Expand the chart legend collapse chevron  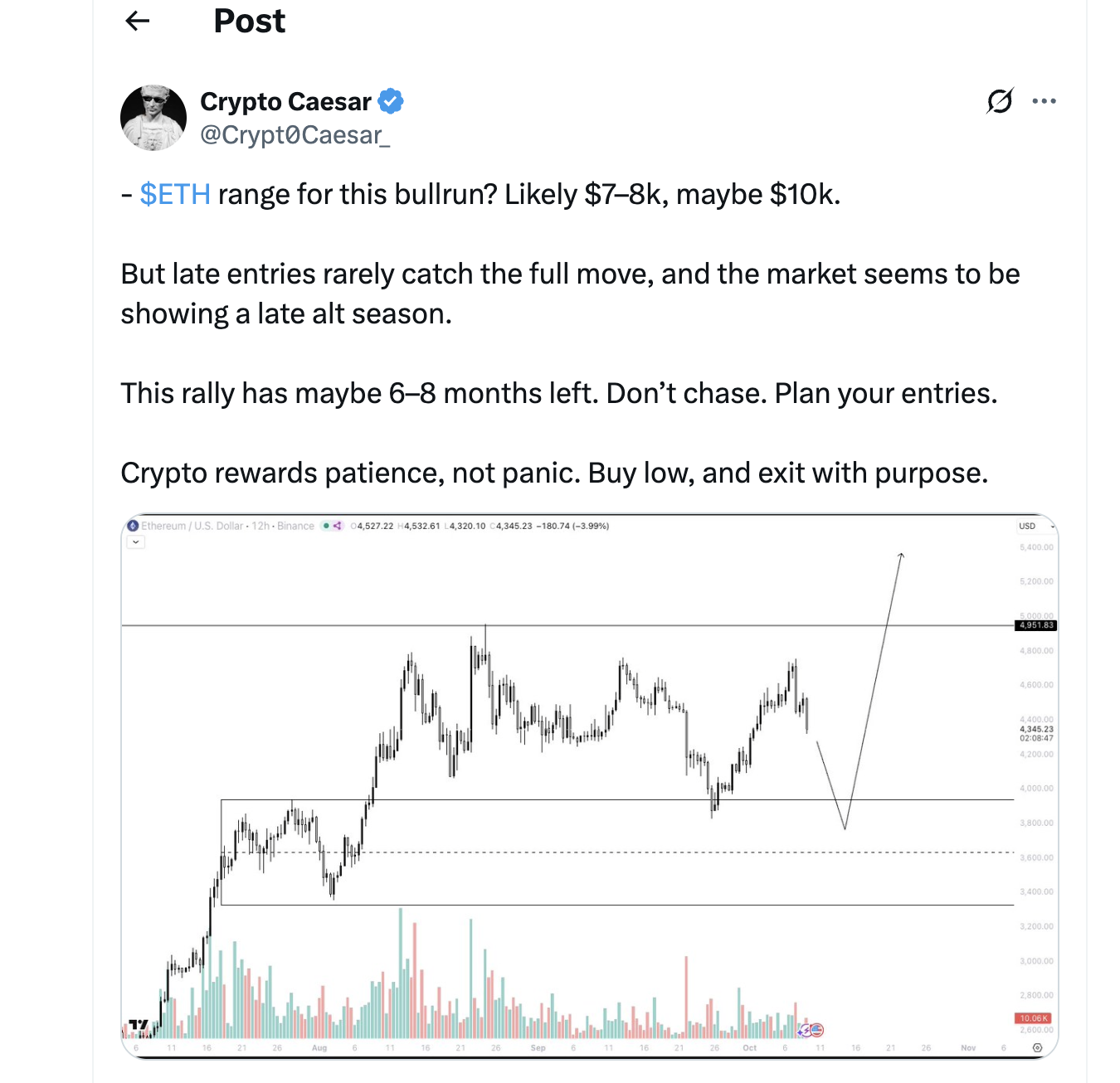coord(136,542)
